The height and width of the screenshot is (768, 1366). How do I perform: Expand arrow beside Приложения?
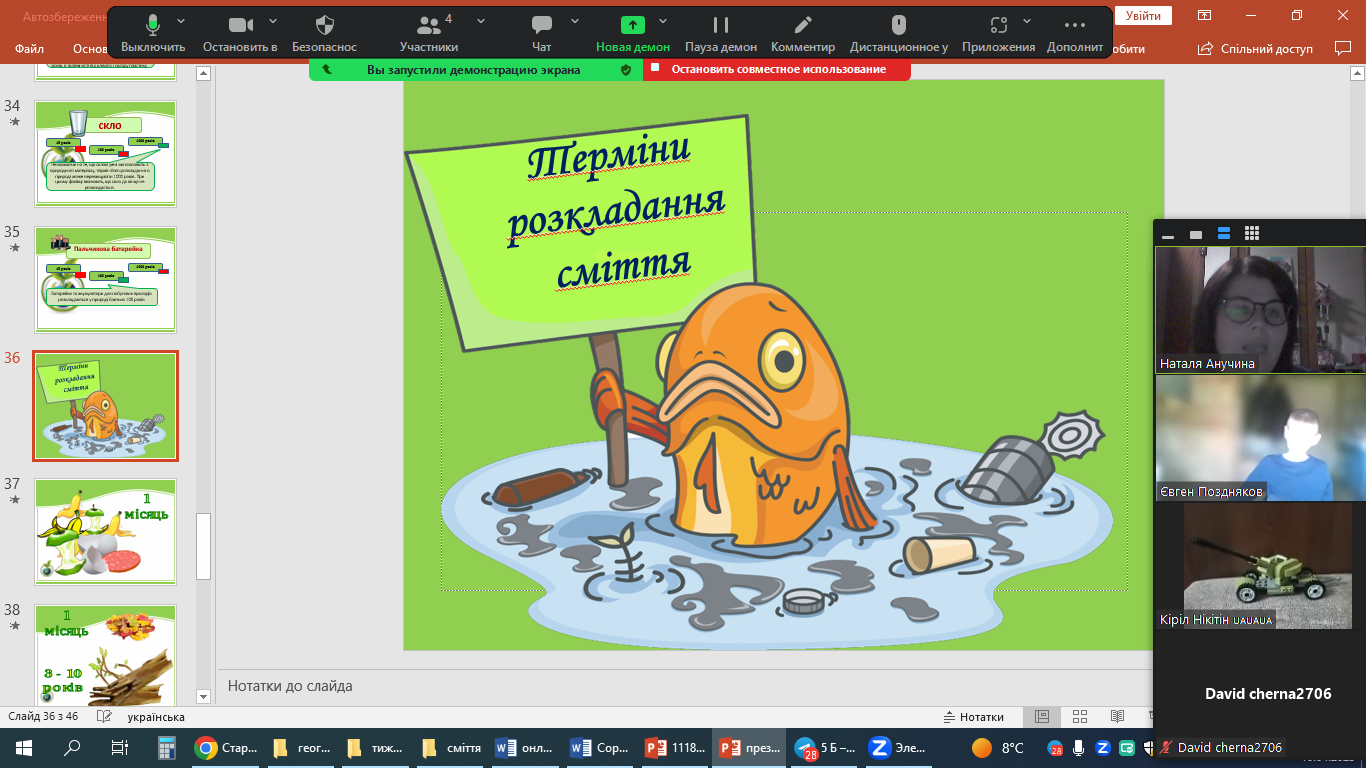click(1027, 21)
